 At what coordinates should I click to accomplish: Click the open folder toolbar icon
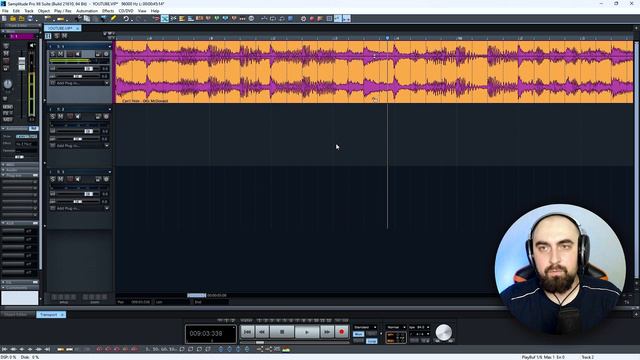point(13,18)
